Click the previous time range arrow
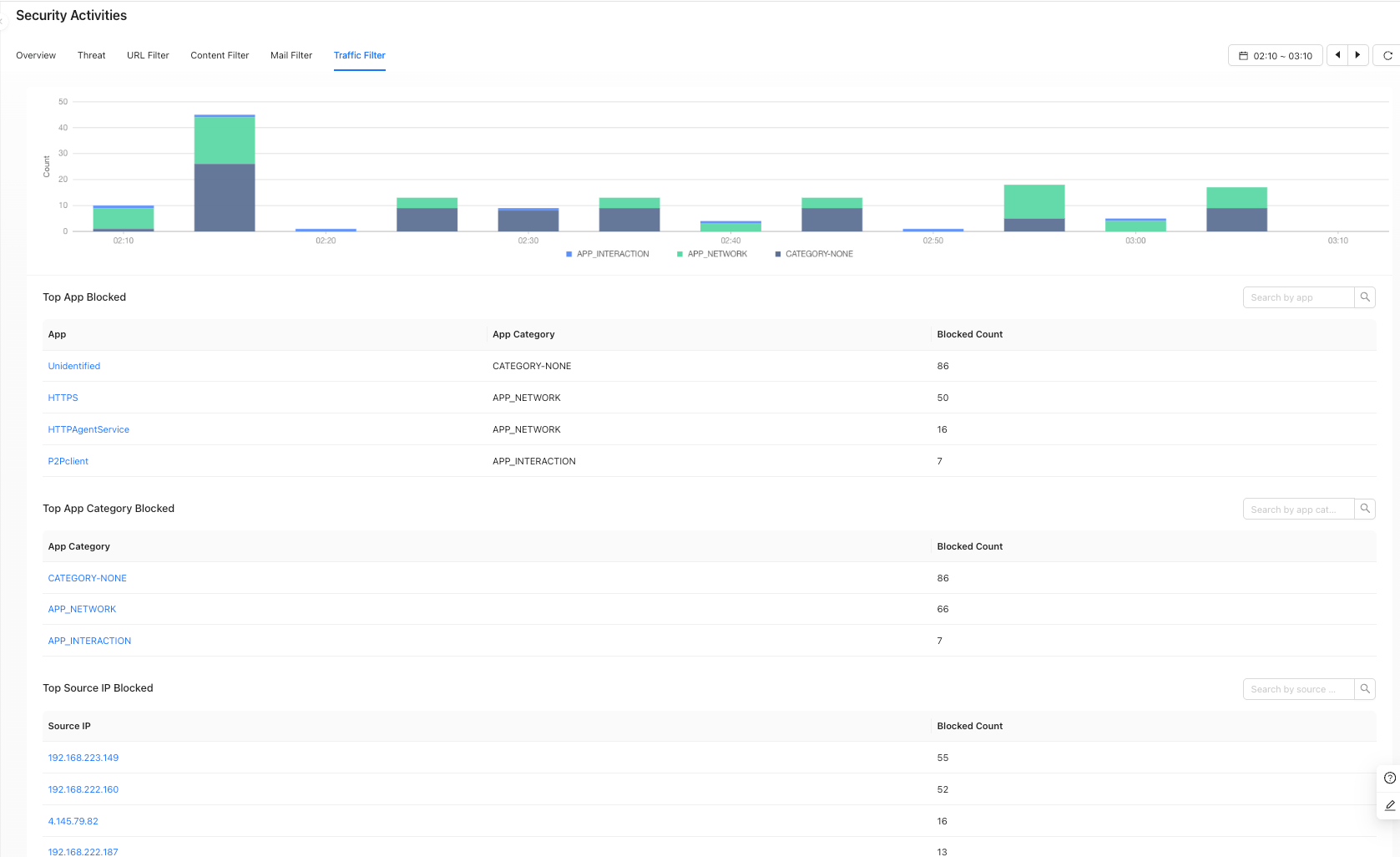Screen dimensions: 1400x857 click(1337, 55)
